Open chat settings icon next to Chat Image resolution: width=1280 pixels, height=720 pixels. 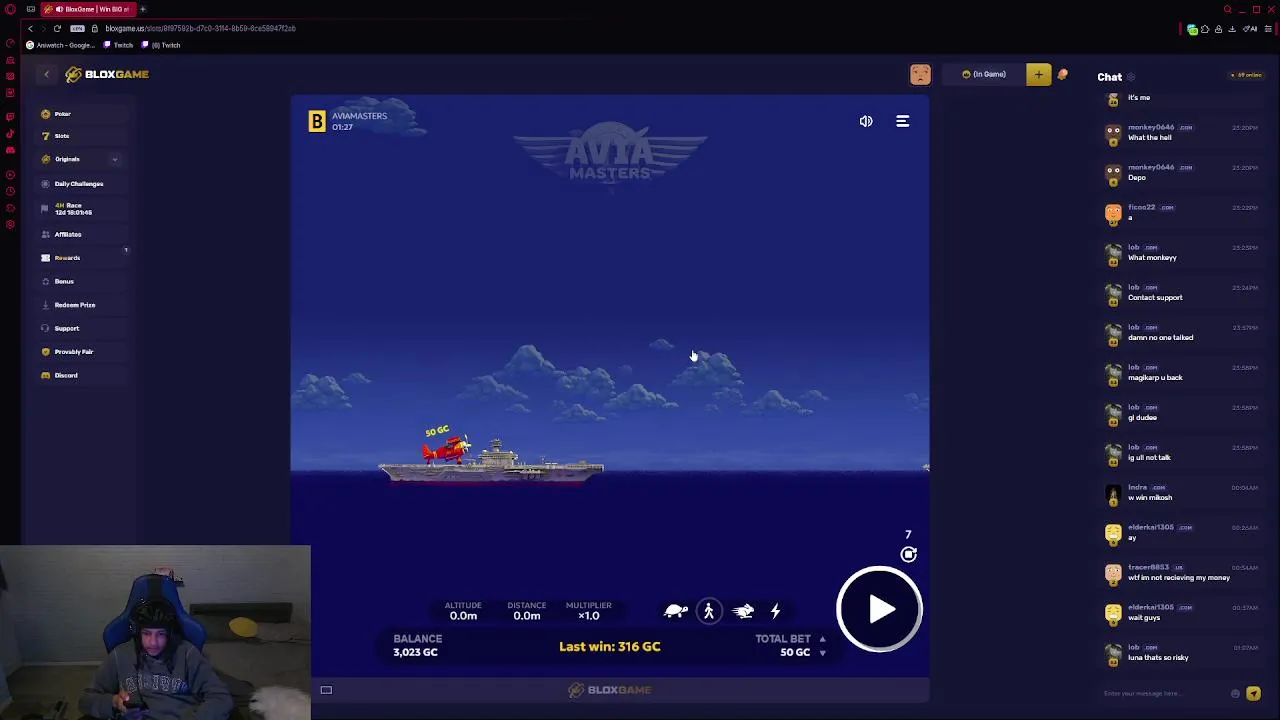[1131, 77]
